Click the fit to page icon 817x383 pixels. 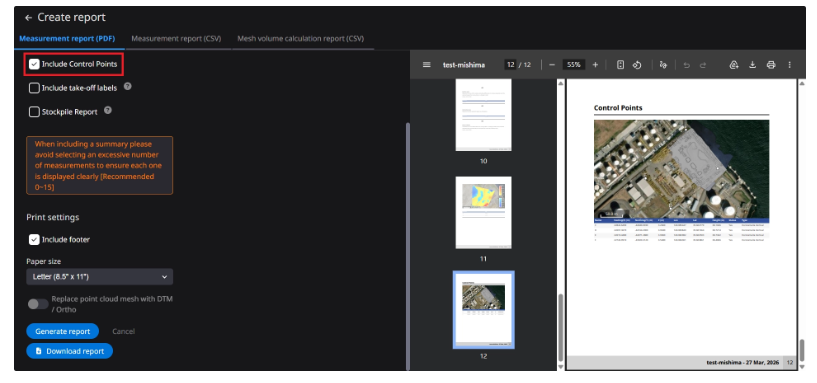click(x=620, y=65)
